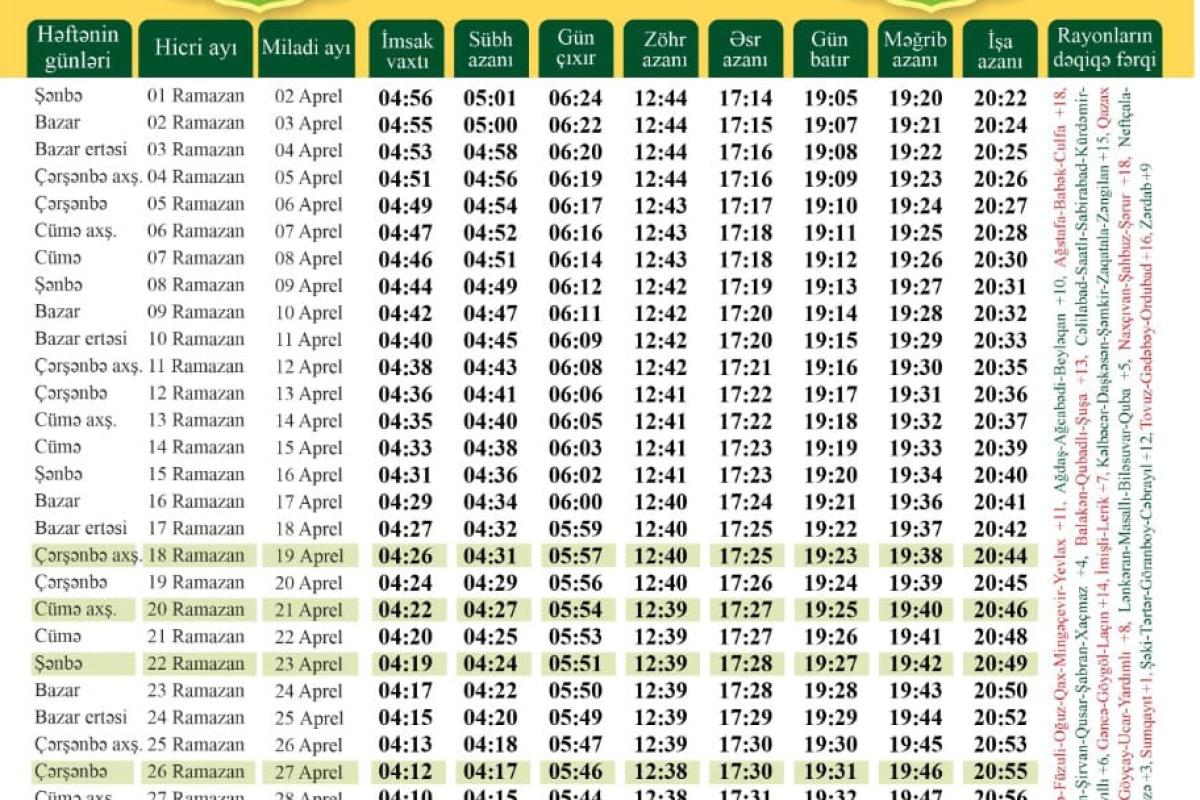Screen dimensions: 1200x800
Task: Click the Miladi ayı header cell
Action: (306, 50)
